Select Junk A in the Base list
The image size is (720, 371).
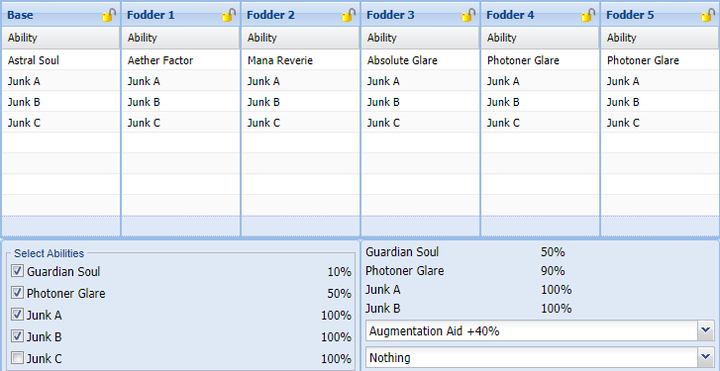pyautogui.click(x=61, y=81)
